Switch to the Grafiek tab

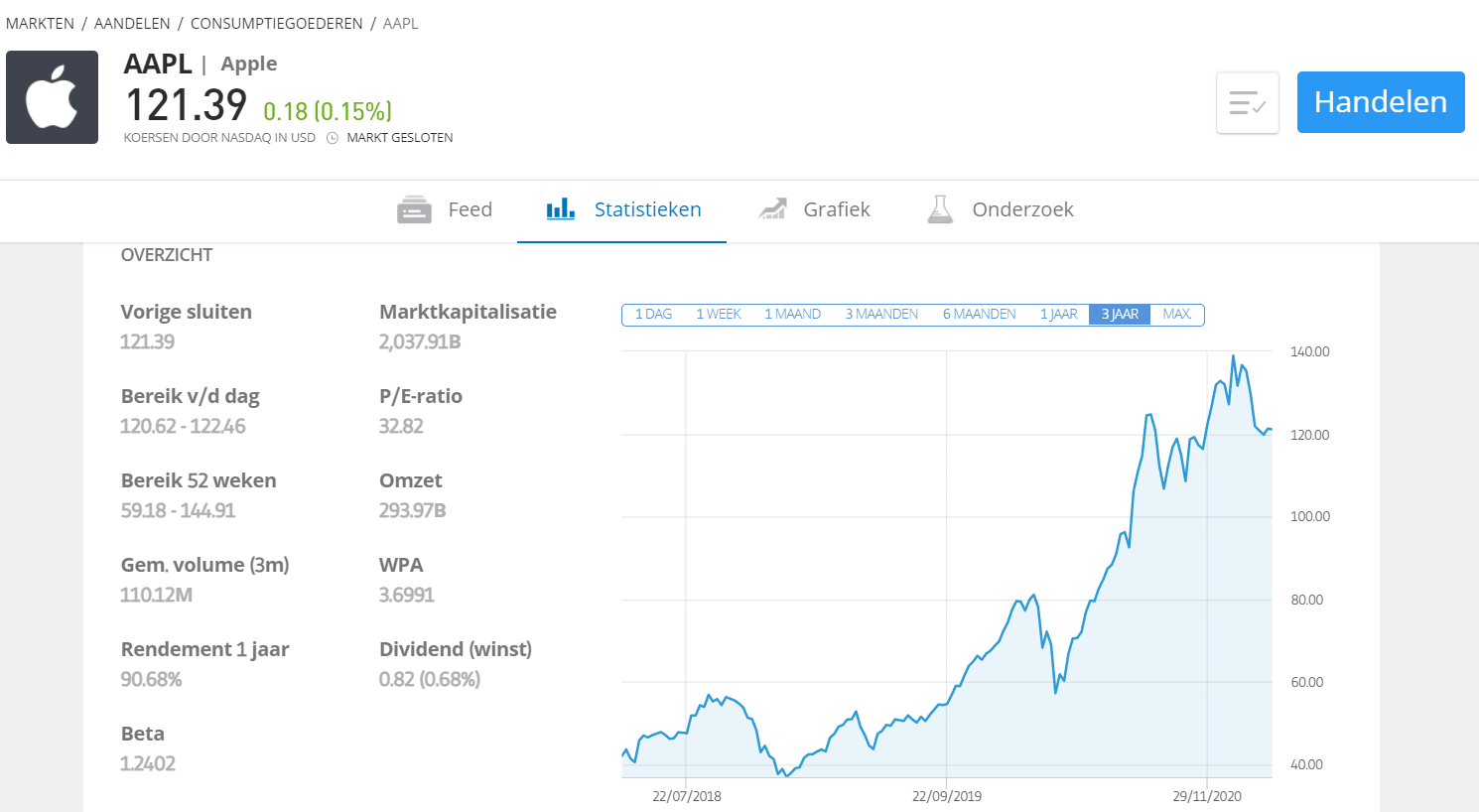(x=814, y=209)
